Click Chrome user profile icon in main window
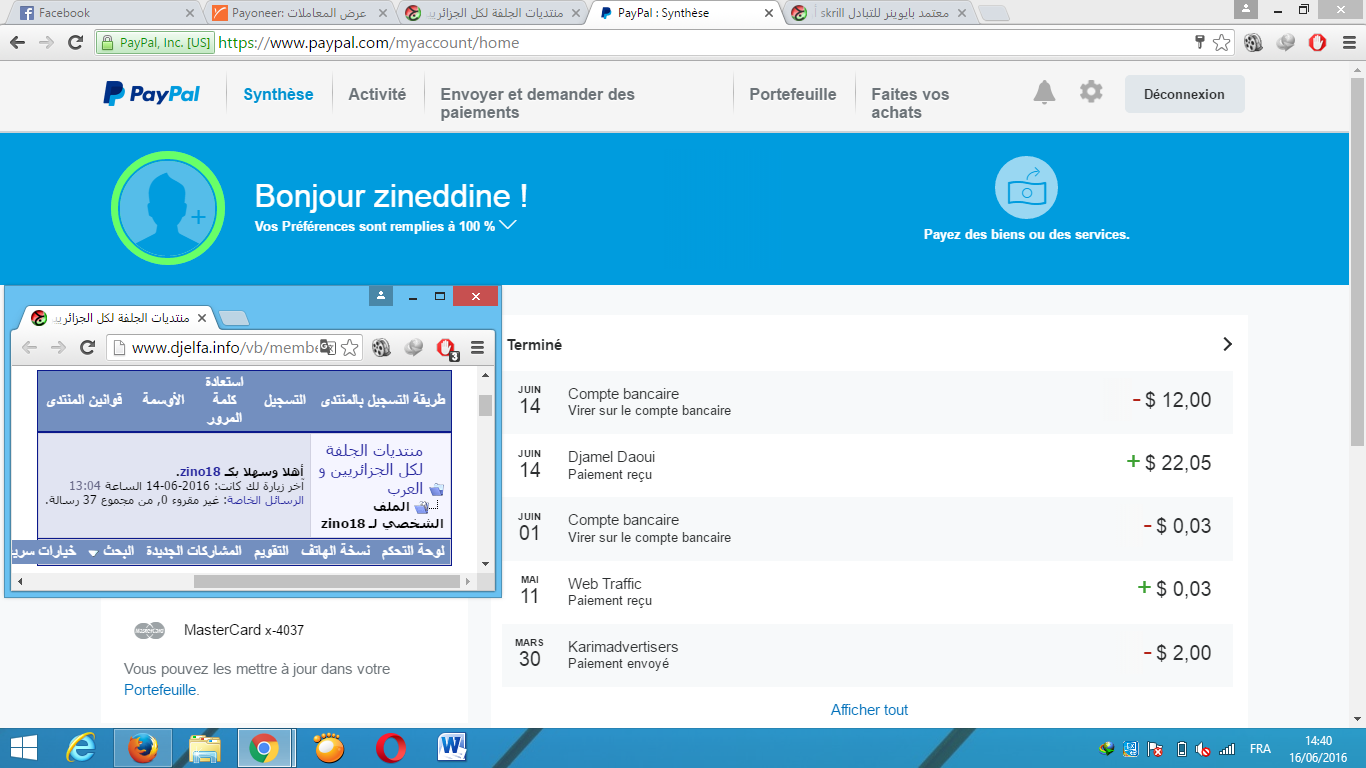1366x768 pixels. pos(1245,9)
